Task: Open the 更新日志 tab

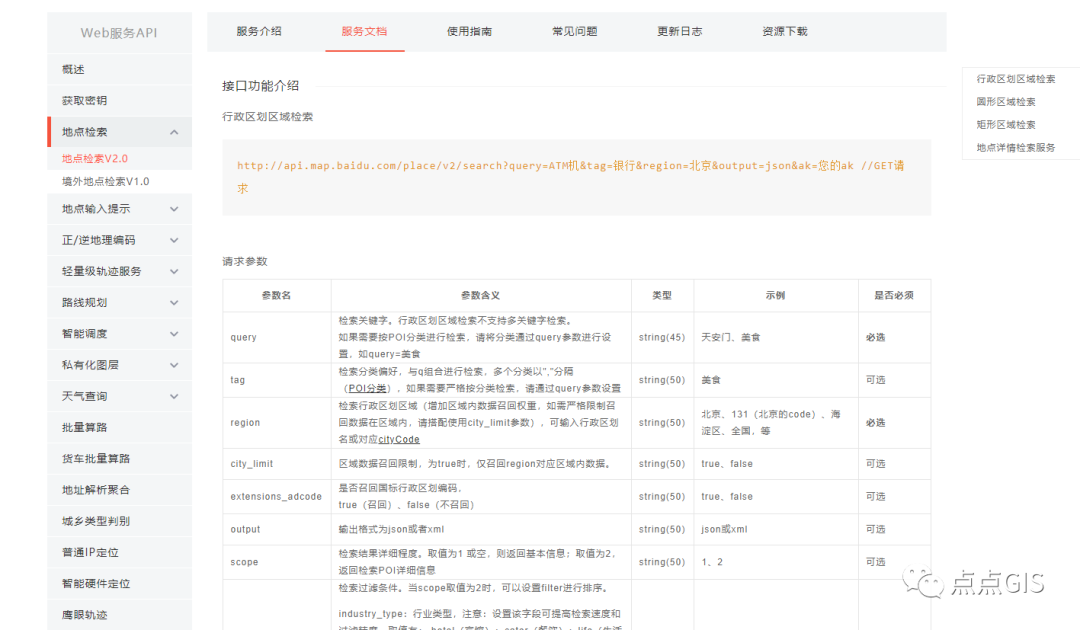Action: [x=678, y=31]
